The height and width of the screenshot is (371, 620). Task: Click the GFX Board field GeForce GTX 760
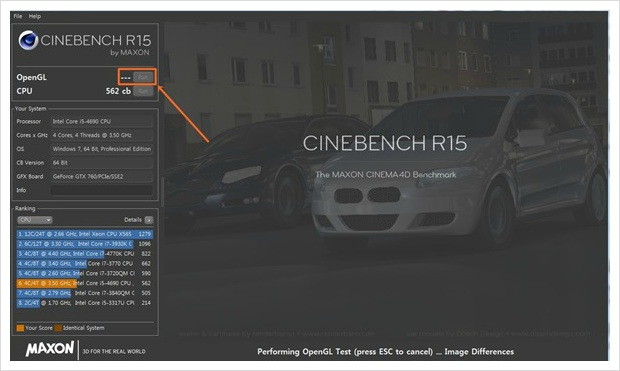(102, 176)
